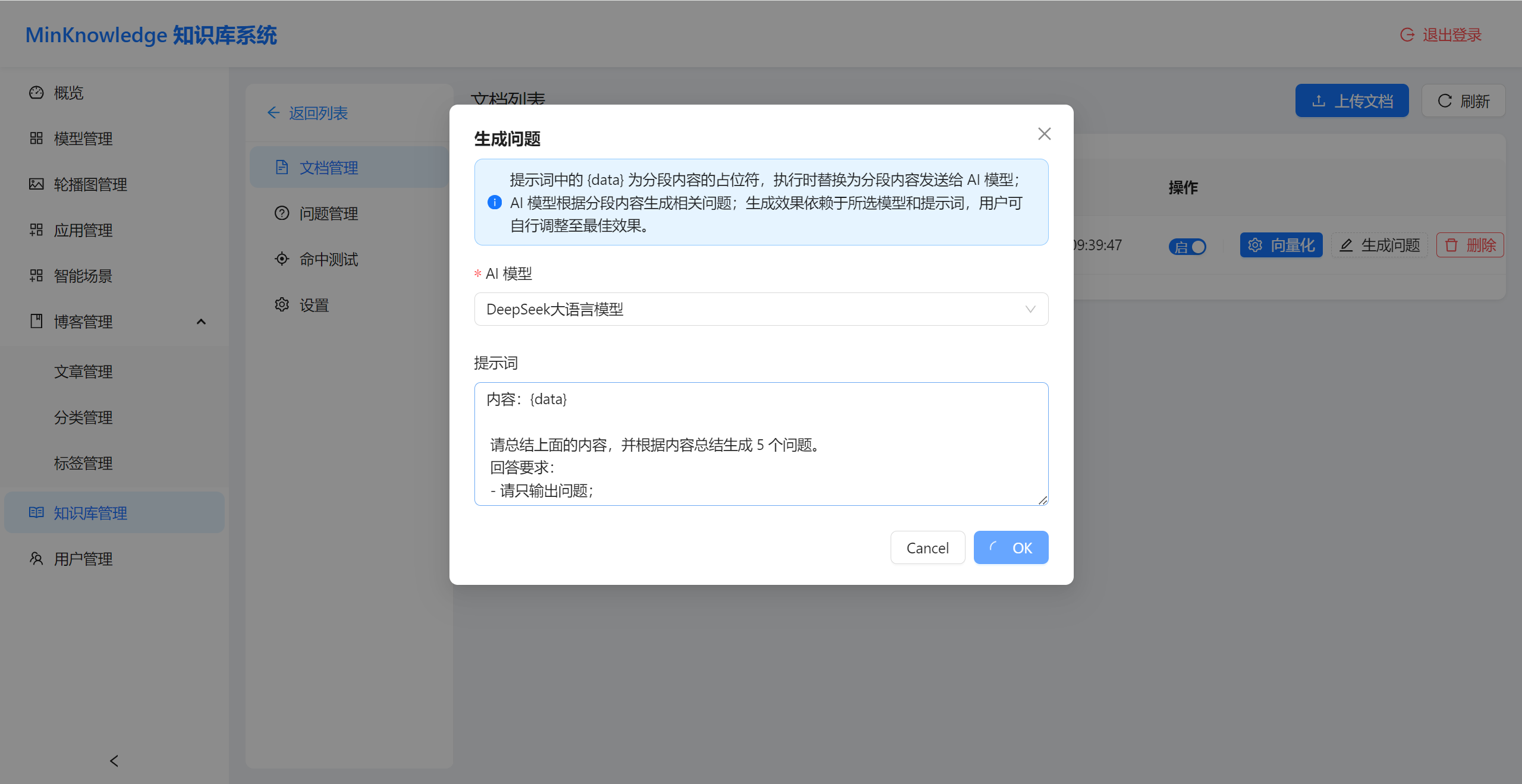Click inside the 提示词 prompt text area

click(761, 444)
